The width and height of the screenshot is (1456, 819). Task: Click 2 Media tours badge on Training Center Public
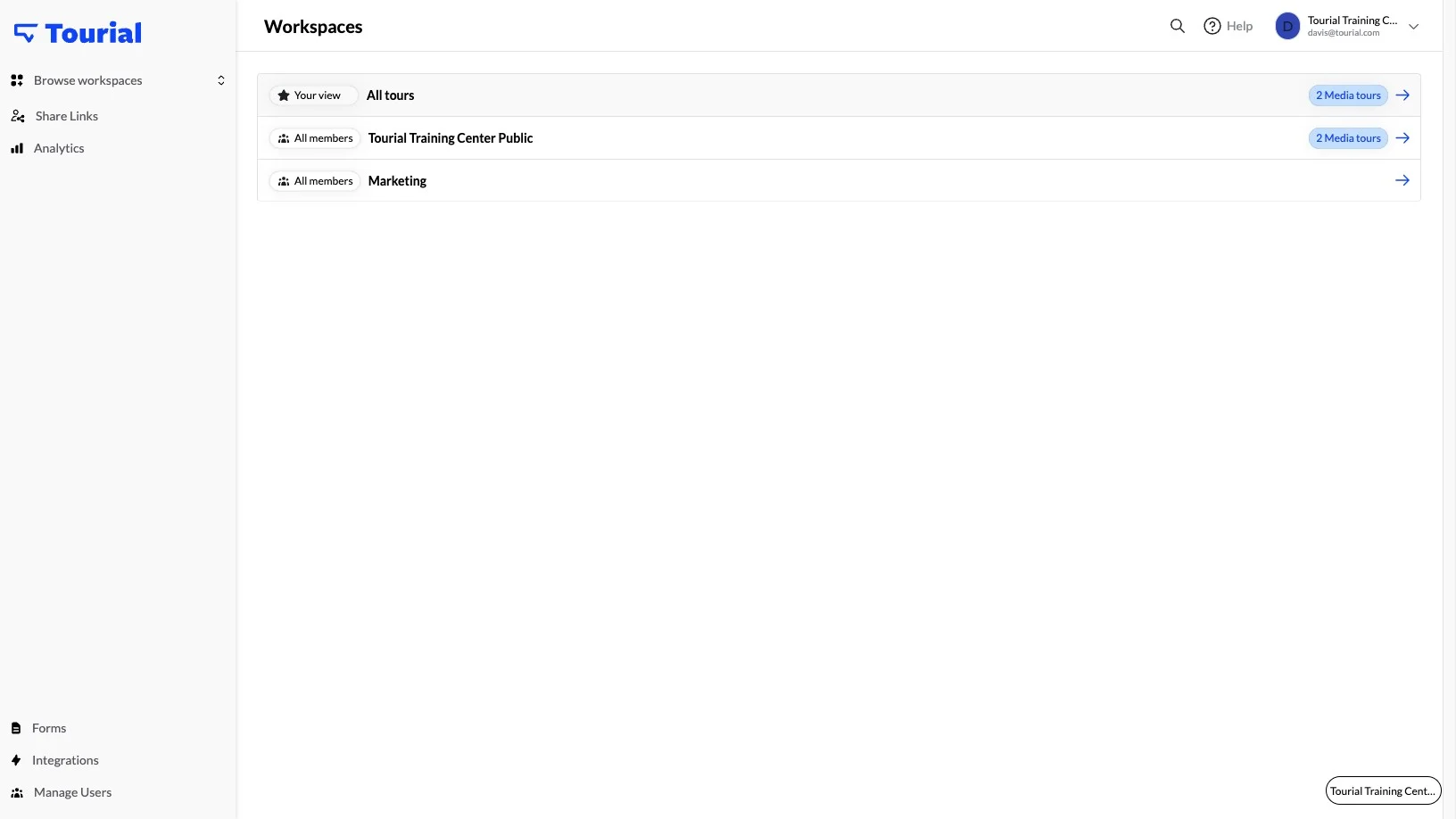pos(1348,138)
